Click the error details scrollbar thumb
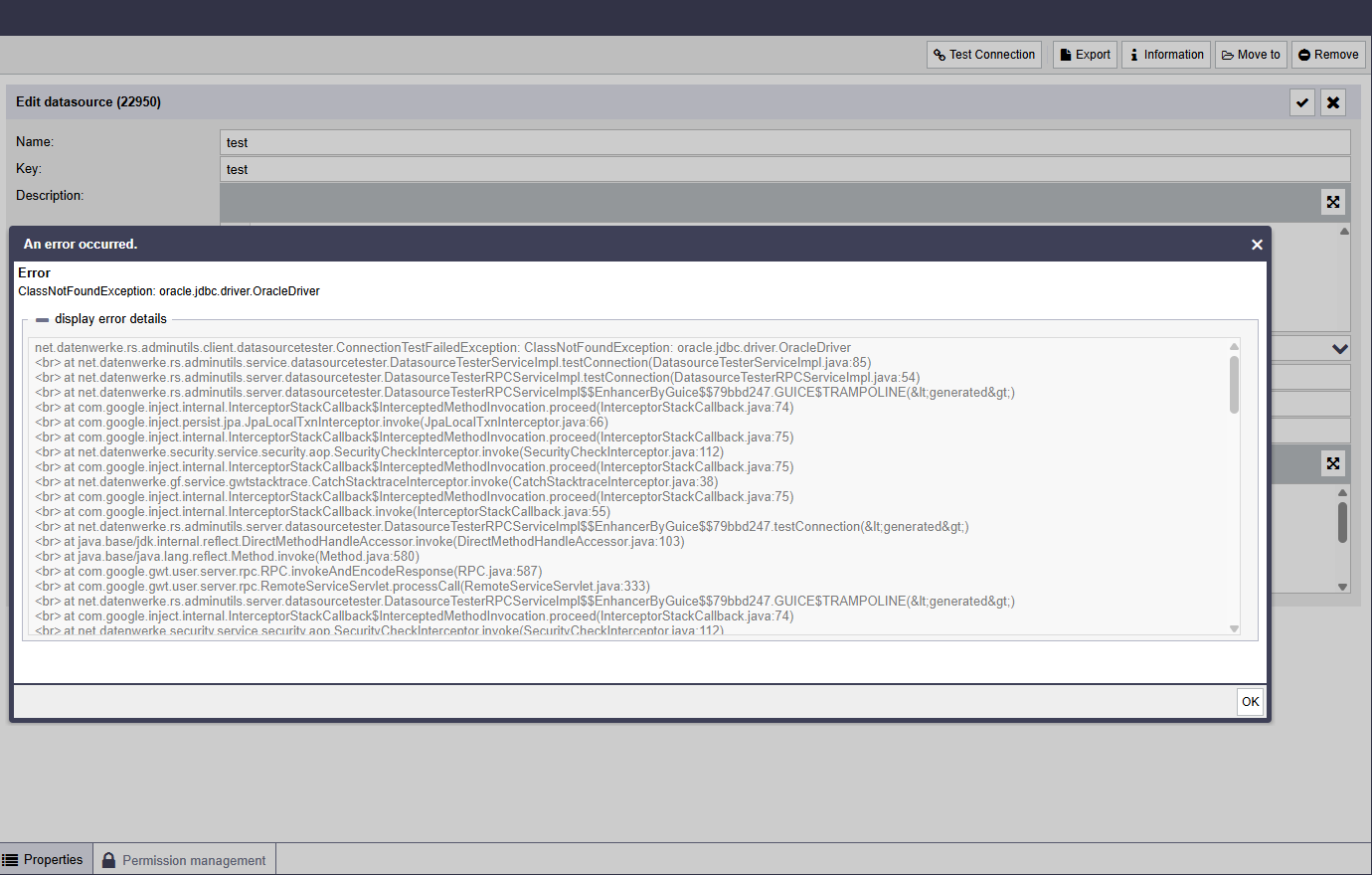This screenshot has height=875, width=1372. tap(1234, 385)
